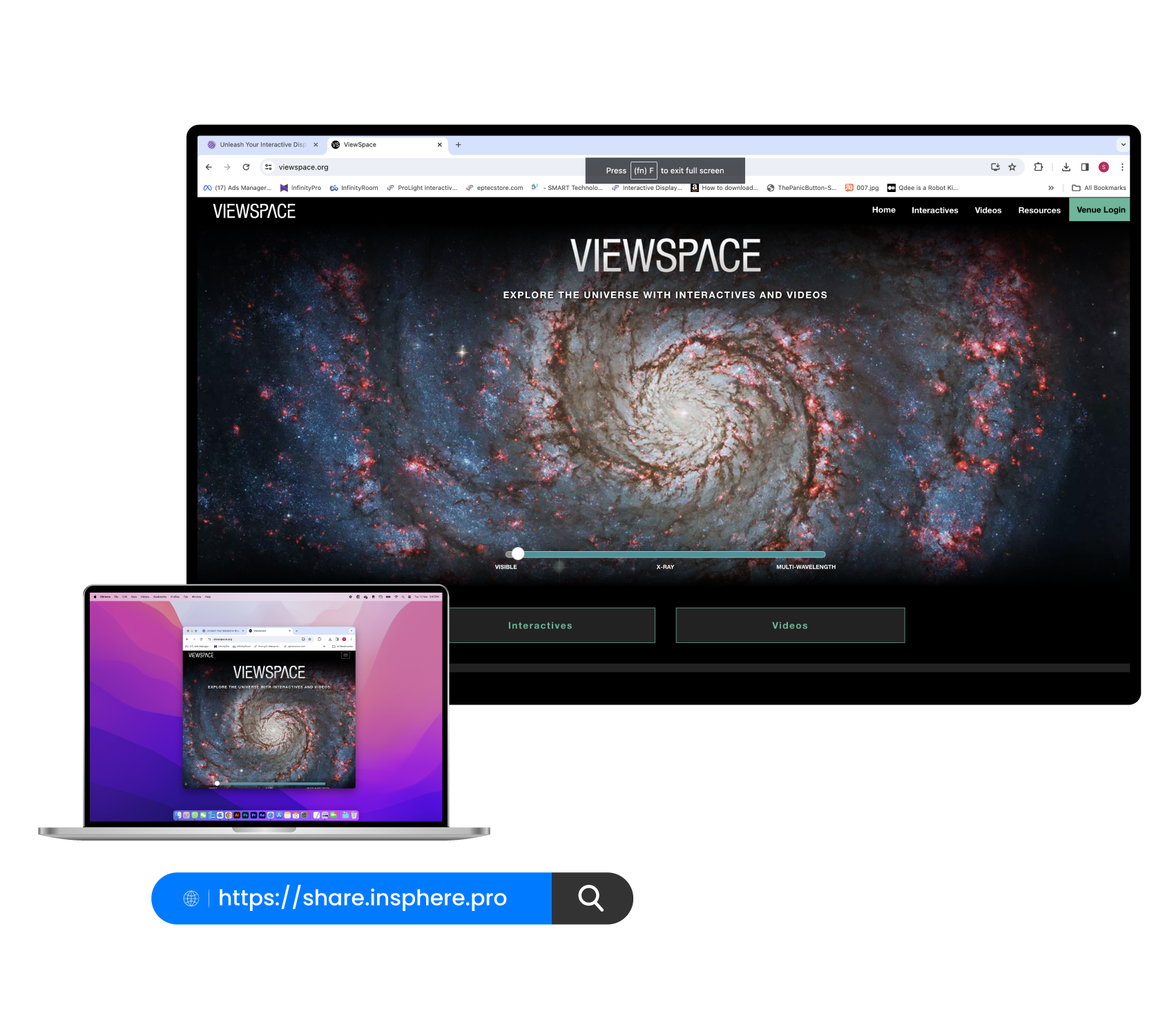This screenshot has width=1174, height=1036.
Task: Open the Downloads icon in Chrome toolbar
Action: click(x=1066, y=167)
